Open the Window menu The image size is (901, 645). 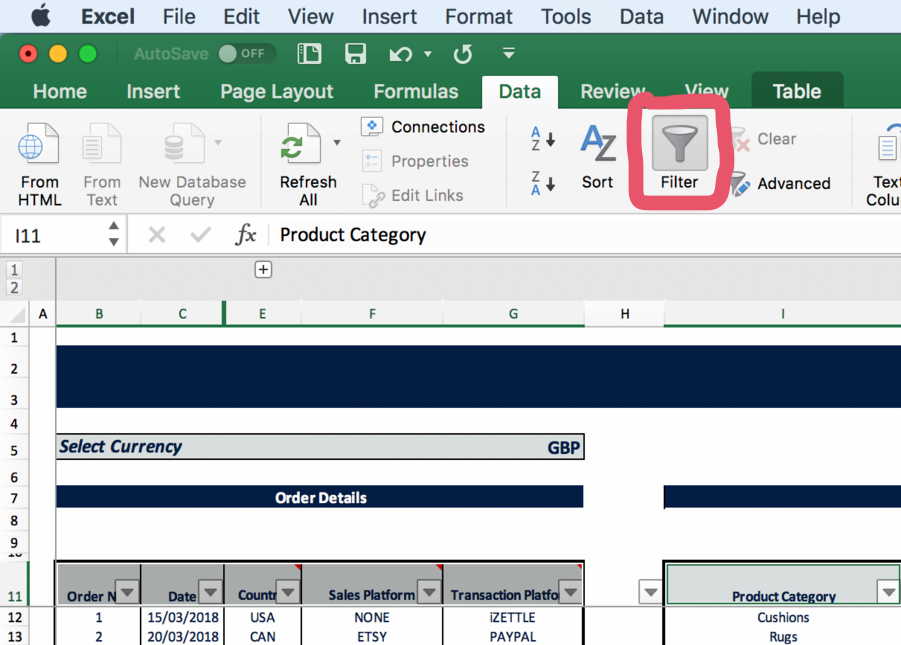[730, 16]
